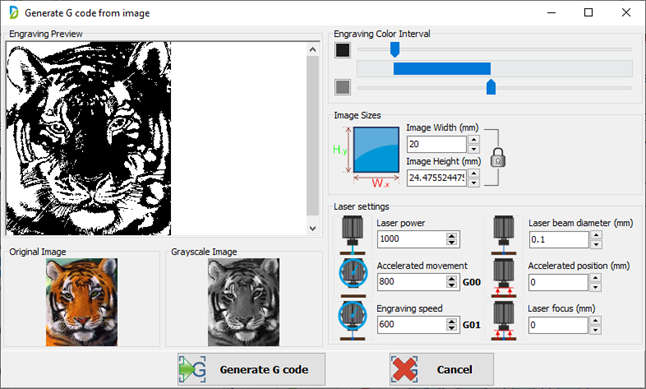Decrease Laser power with down arrow
Image resolution: width=646 pixels, height=389 pixels.
452,242
